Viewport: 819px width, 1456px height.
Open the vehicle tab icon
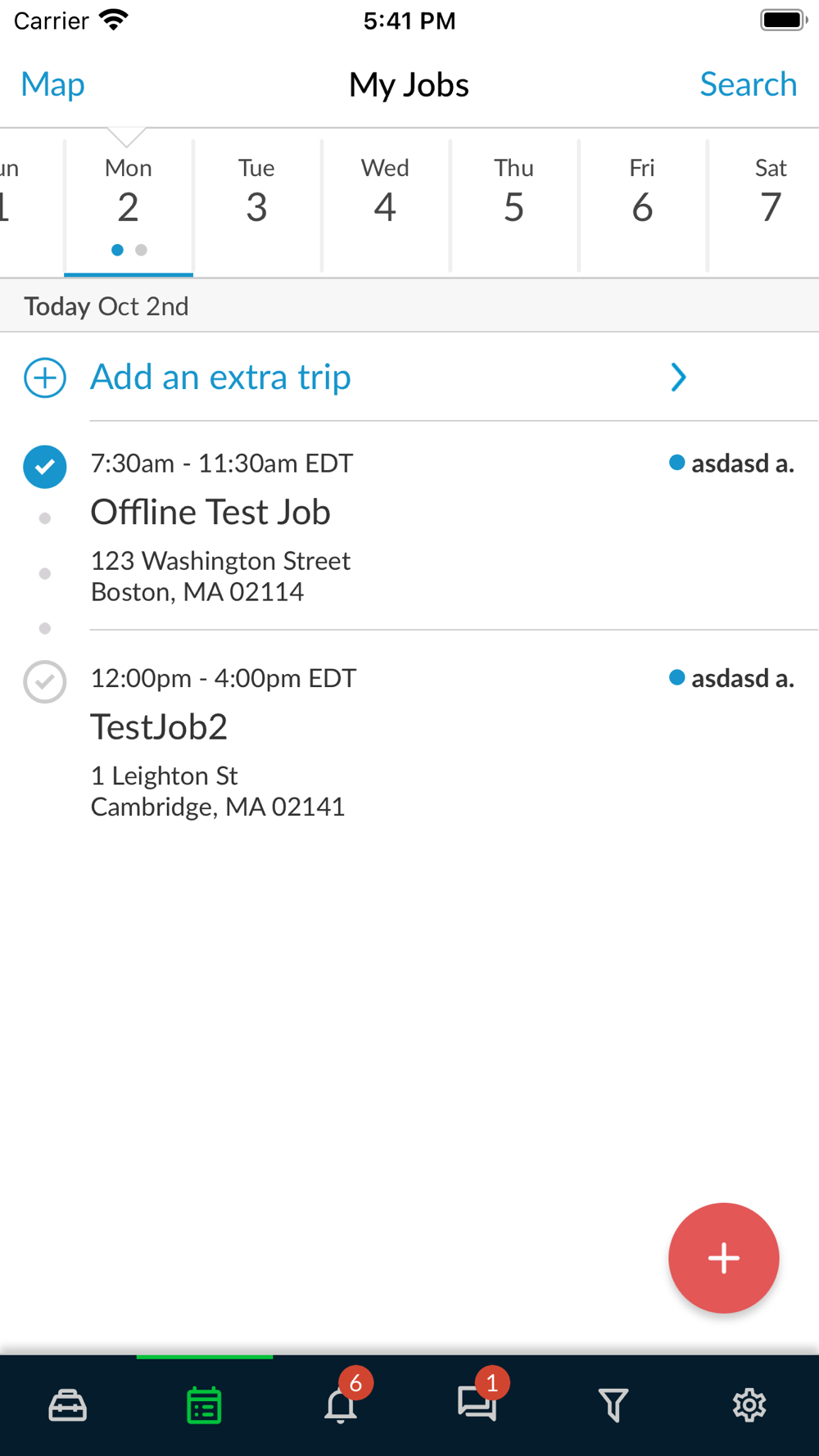pyautogui.click(x=67, y=1405)
